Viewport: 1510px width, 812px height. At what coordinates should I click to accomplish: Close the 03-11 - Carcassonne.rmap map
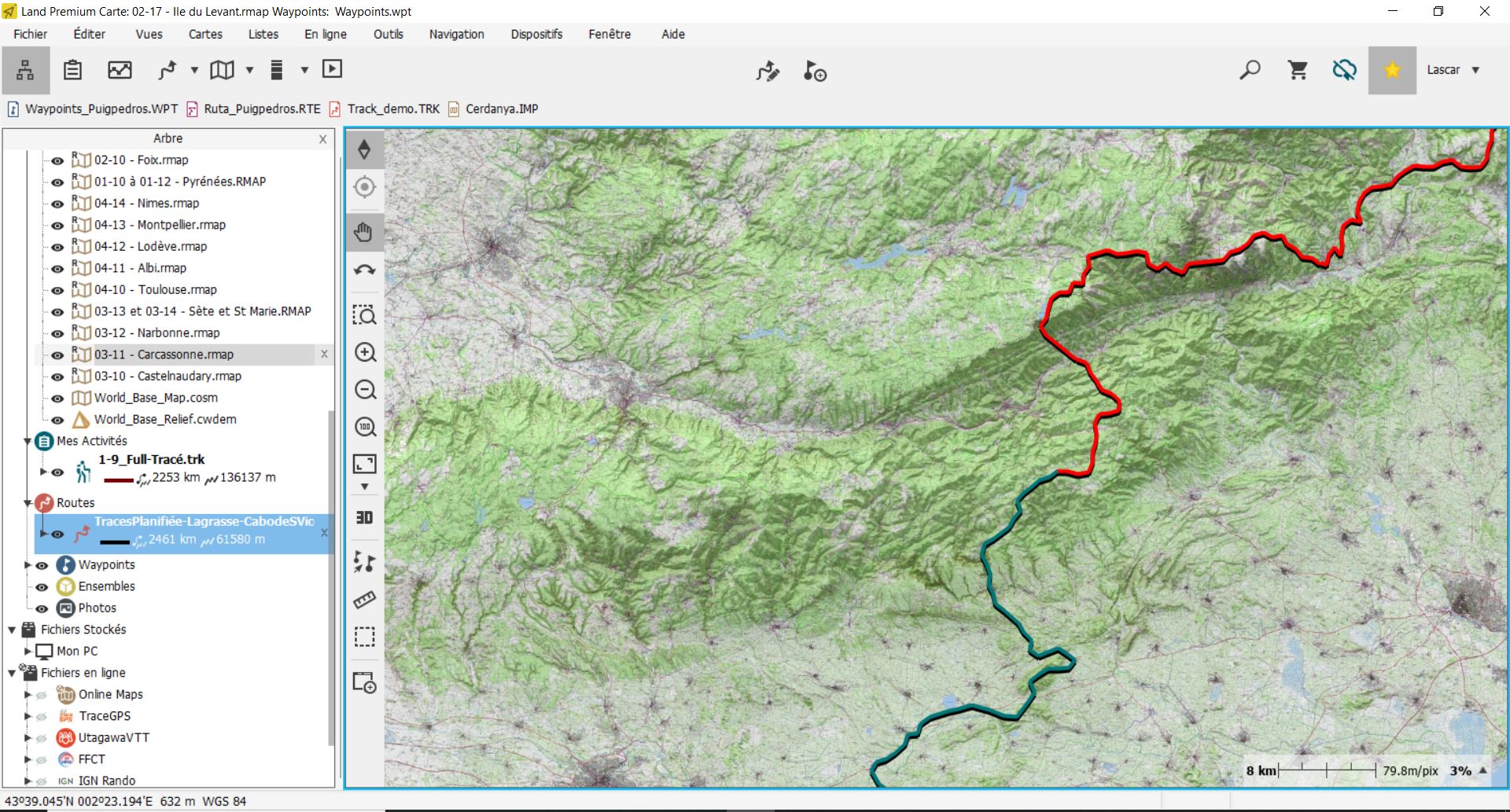[x=324, y=355]
